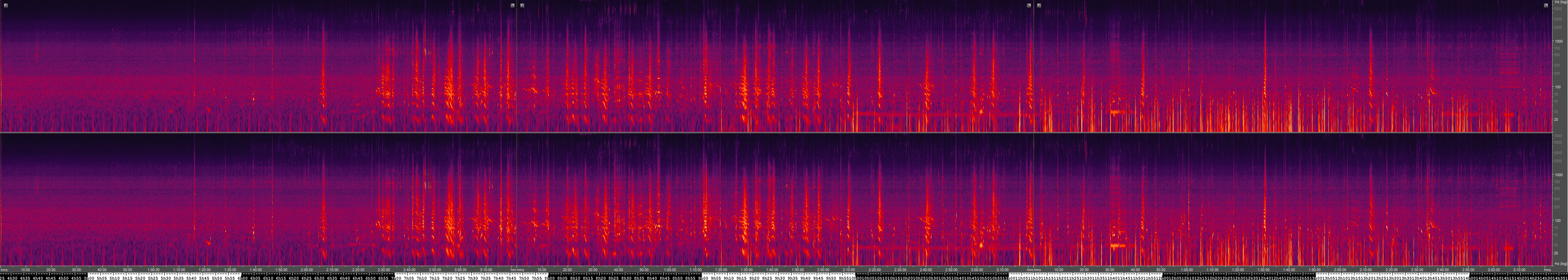
Task: Click the 1000 Hz mark on top channel scale
Action: point(1558,41)
